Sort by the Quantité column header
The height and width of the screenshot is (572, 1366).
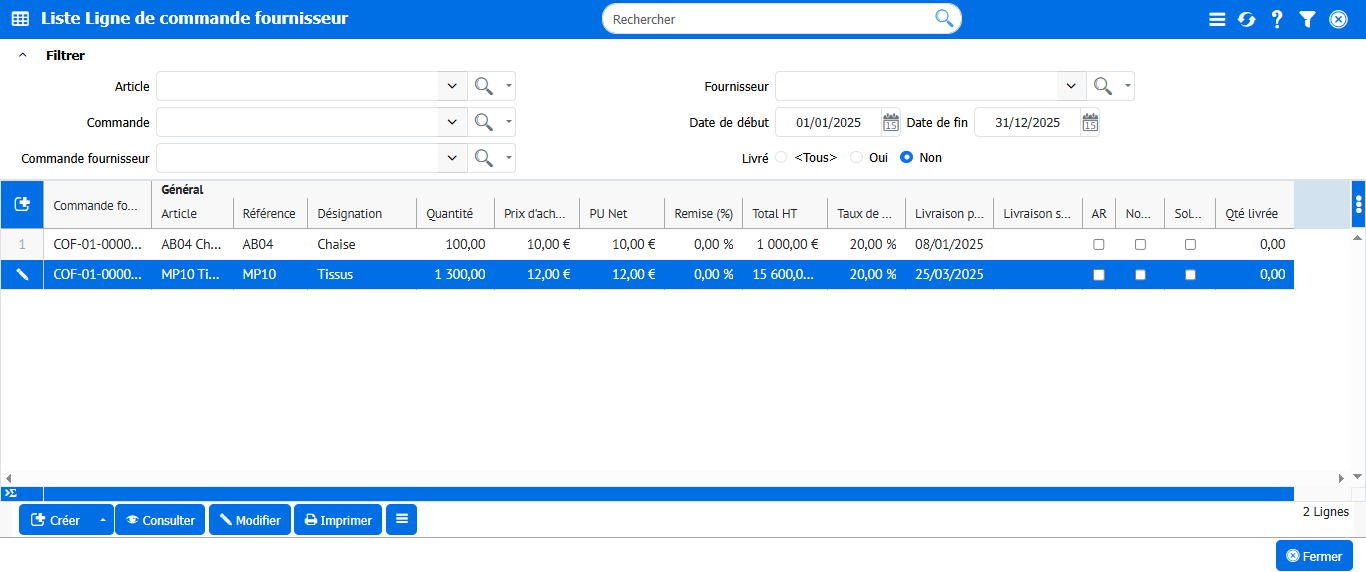(450, 214)
